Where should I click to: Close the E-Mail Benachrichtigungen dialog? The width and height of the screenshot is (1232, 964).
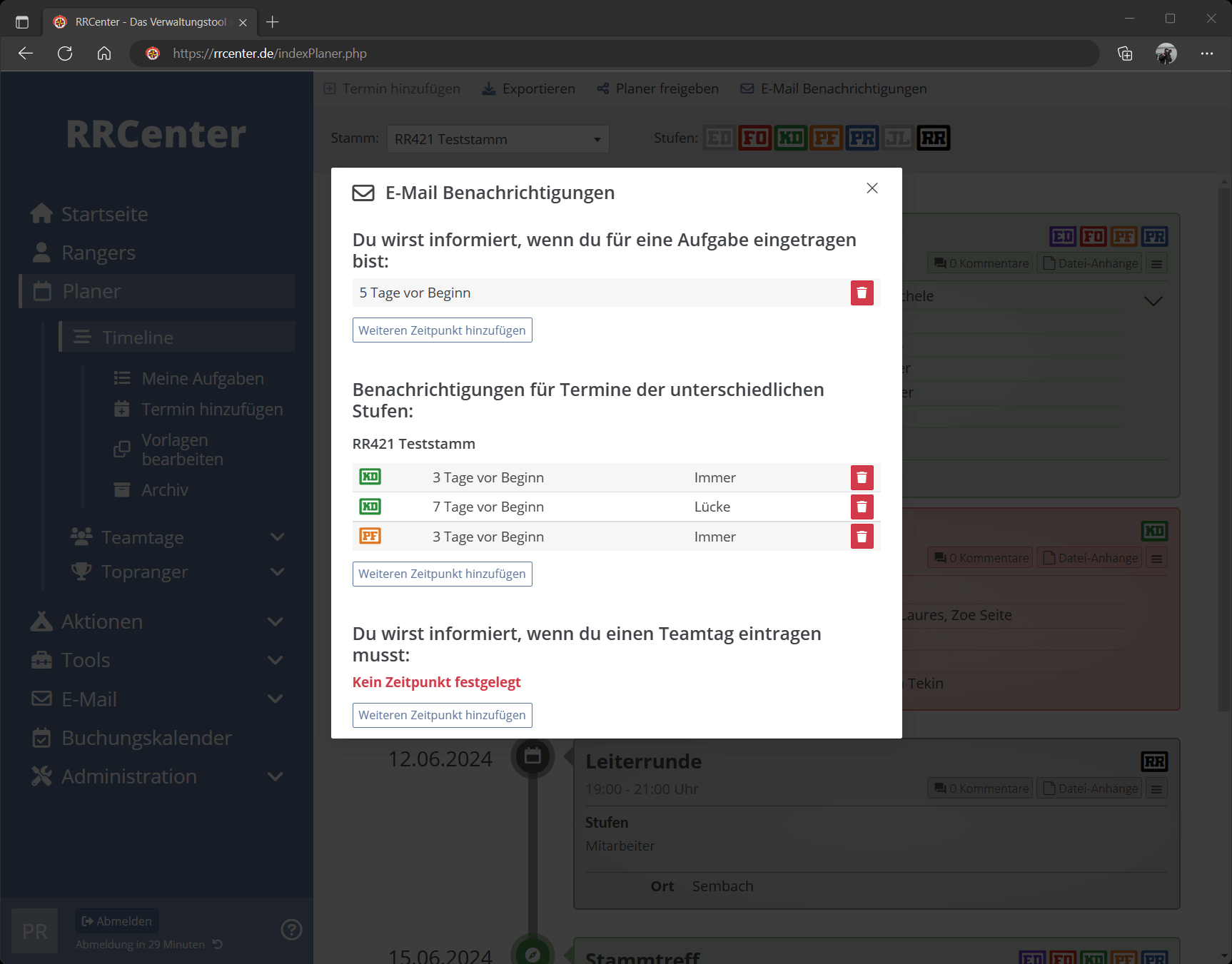(x=872, y=188)
